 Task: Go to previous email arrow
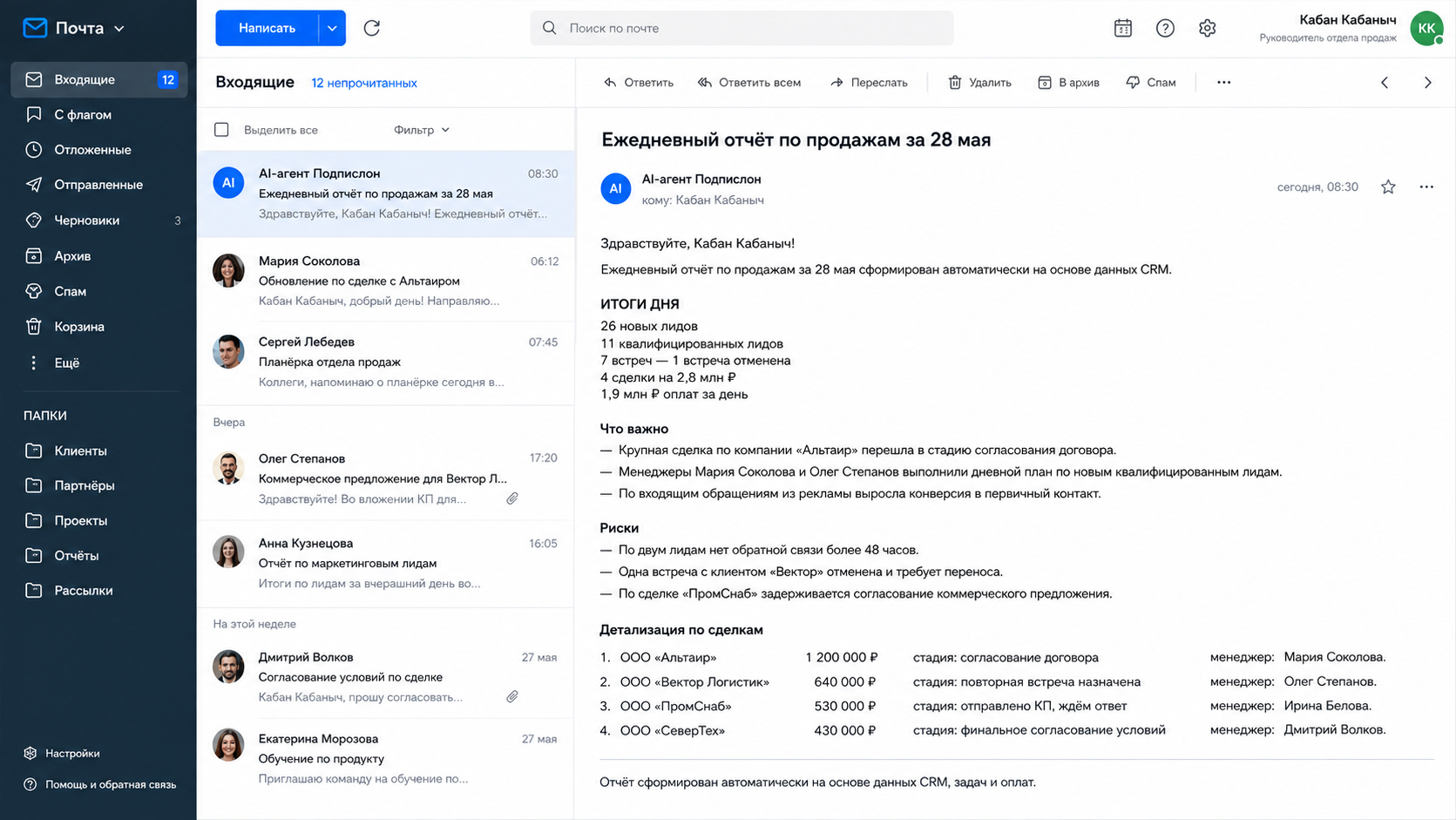[1385, 83]
